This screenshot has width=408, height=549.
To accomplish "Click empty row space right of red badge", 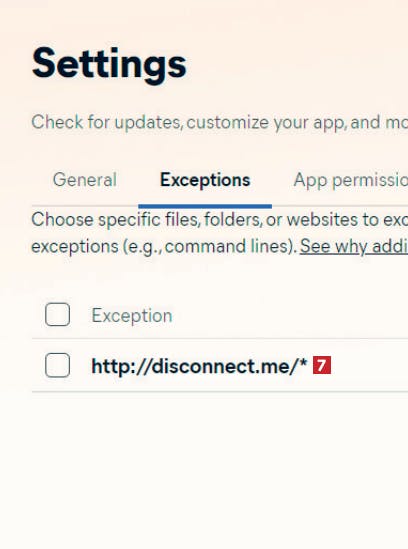I will (369, 365).
